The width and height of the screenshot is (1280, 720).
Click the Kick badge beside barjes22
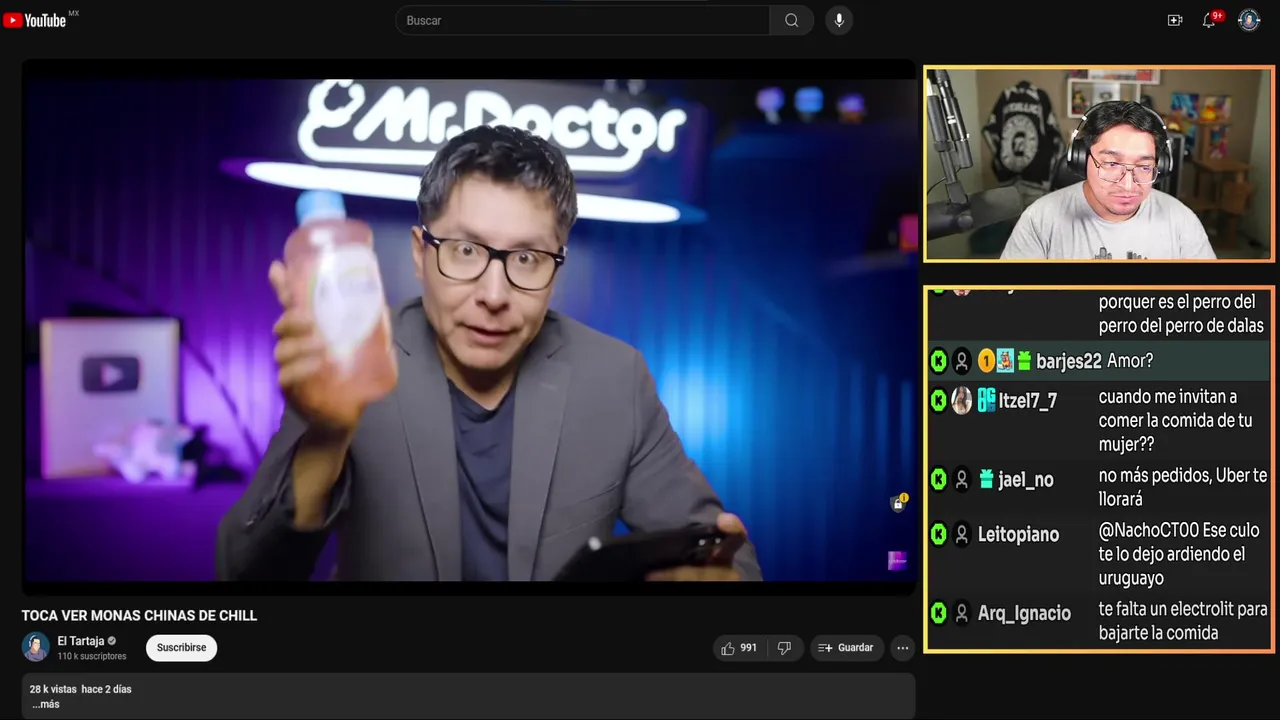939,361
